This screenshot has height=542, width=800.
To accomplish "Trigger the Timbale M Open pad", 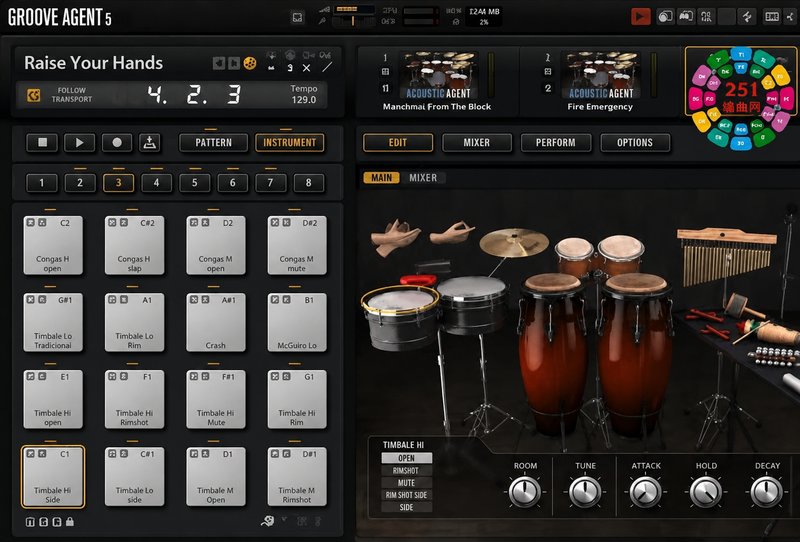I will 216,477.
